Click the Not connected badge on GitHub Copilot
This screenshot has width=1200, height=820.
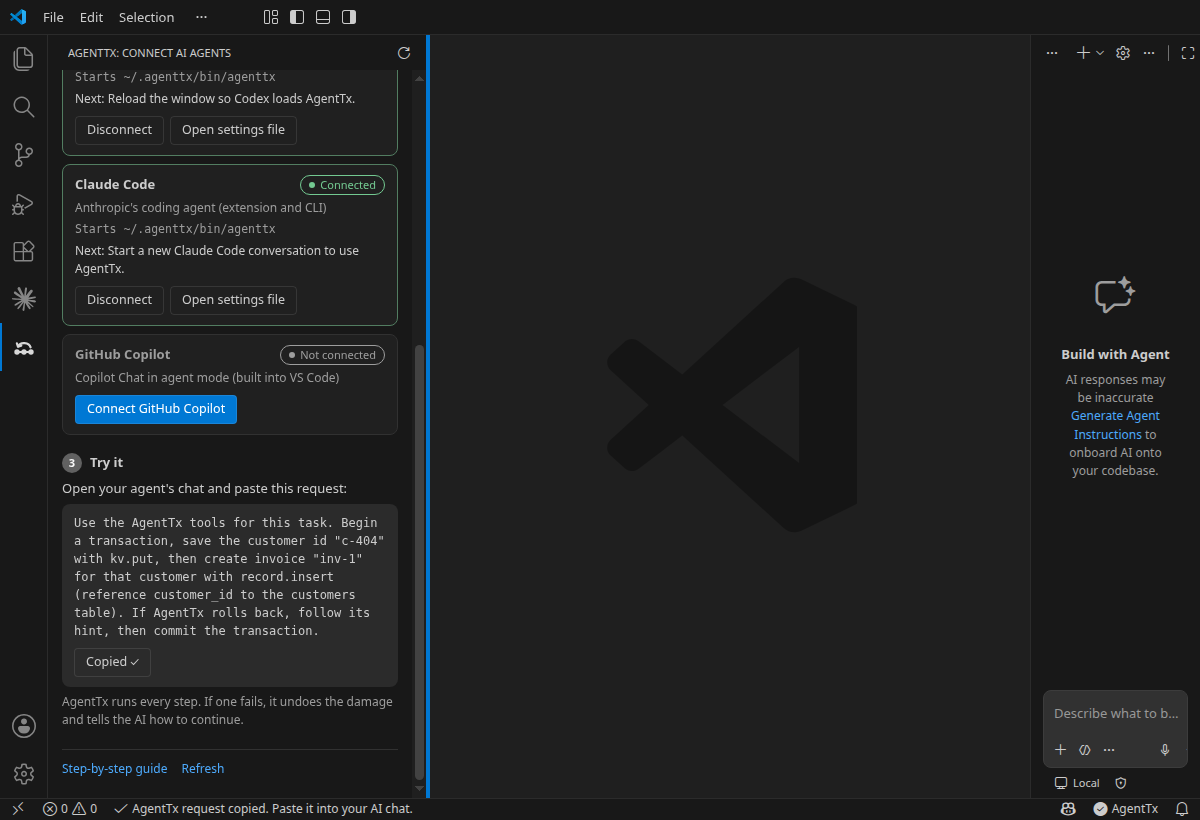(x=332, y=355)
